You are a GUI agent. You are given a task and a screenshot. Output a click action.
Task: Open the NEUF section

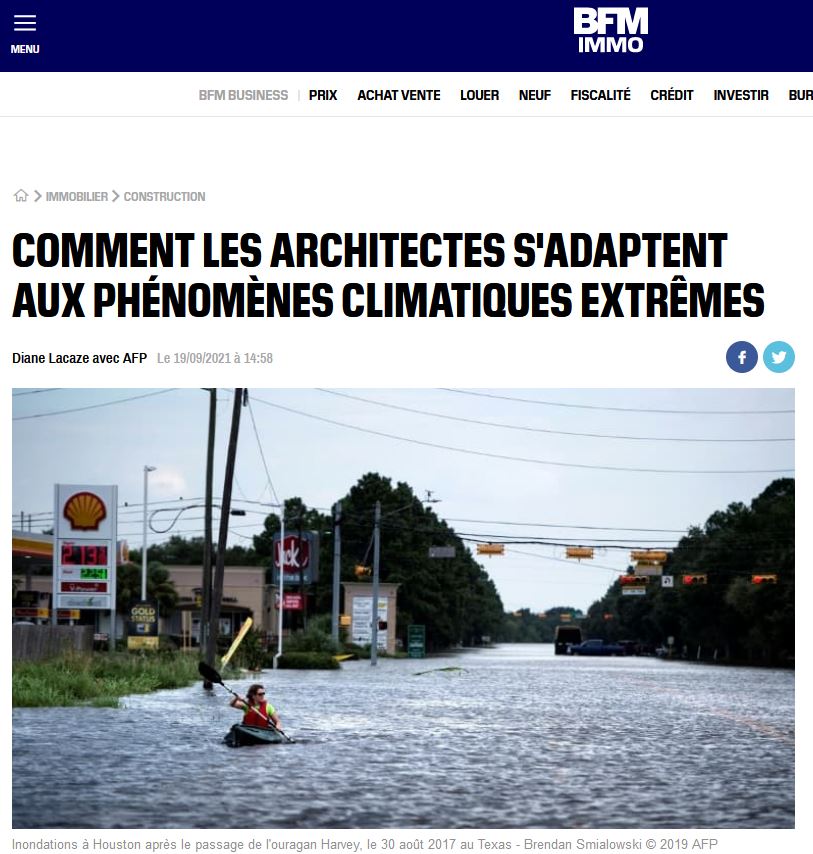pos(535,95)
